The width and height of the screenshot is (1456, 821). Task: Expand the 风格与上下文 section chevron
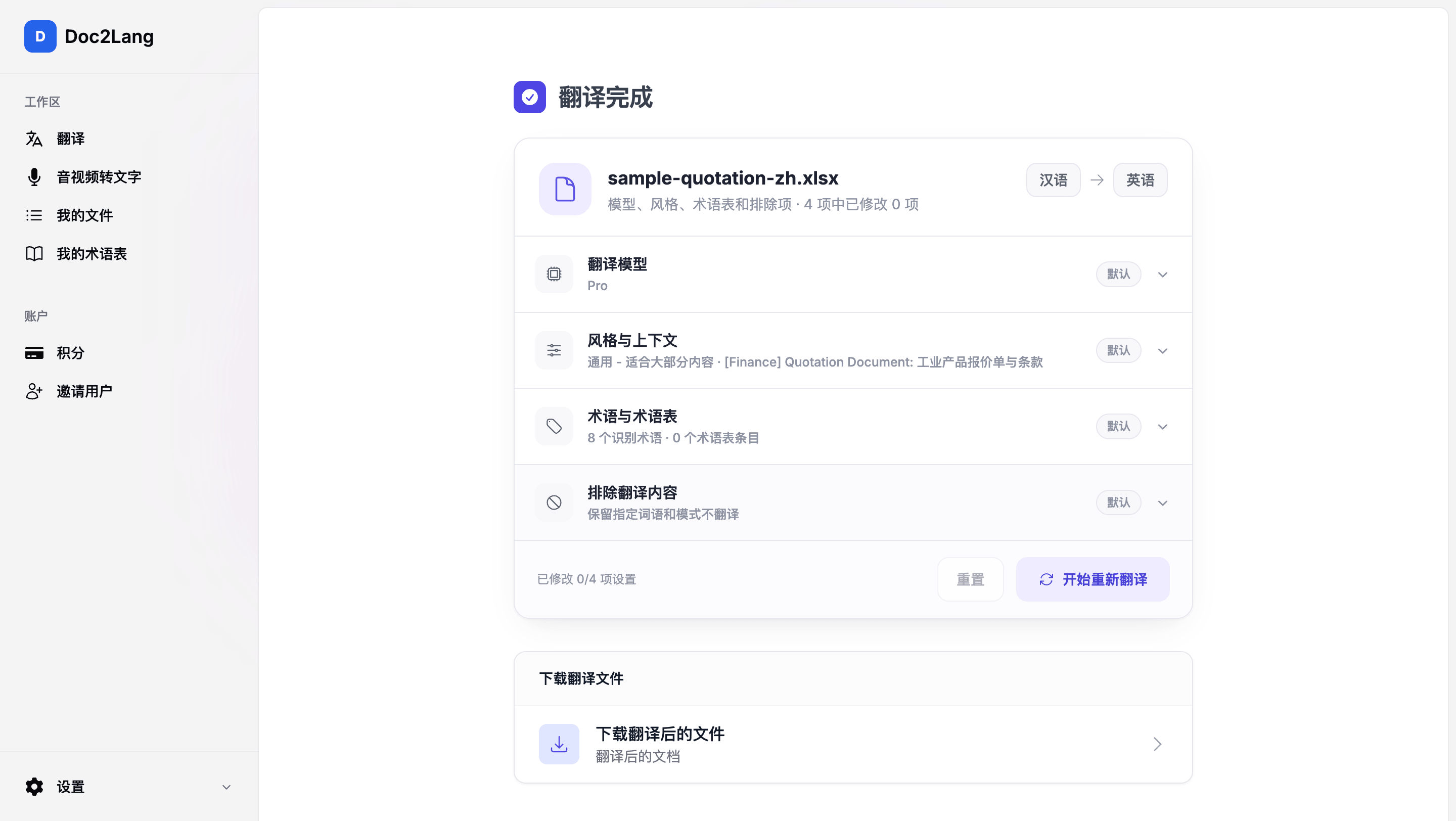(x=1163, y=351)
